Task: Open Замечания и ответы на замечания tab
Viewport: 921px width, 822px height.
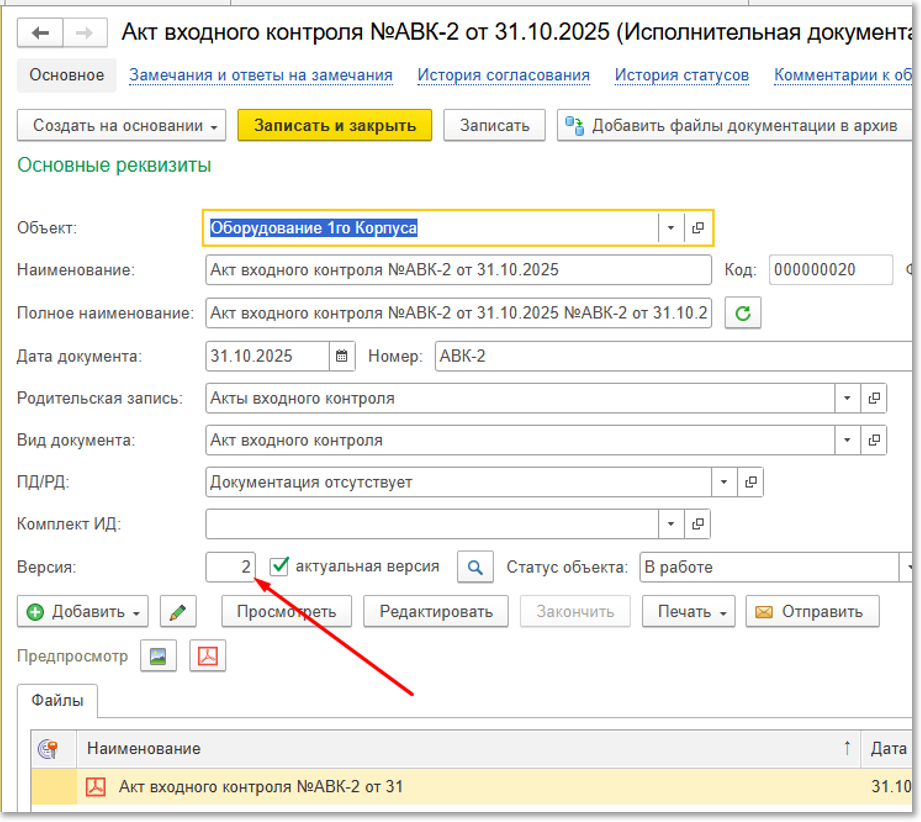Action: [260, 75]
